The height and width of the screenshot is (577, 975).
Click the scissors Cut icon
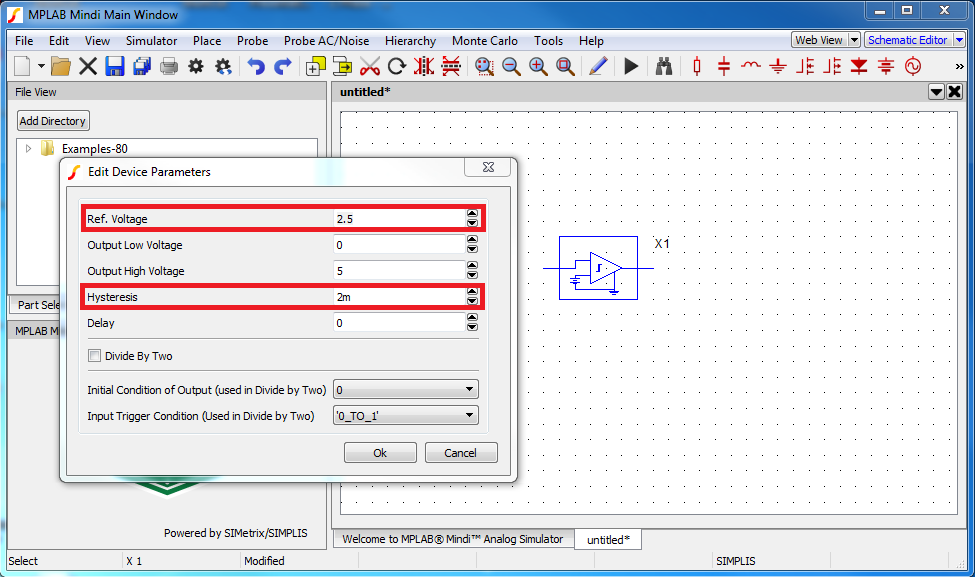tap(370, 67)
